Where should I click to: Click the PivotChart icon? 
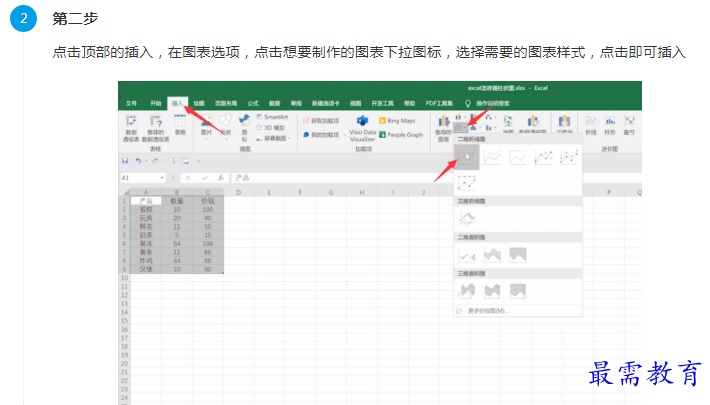(x=533, y=123)
